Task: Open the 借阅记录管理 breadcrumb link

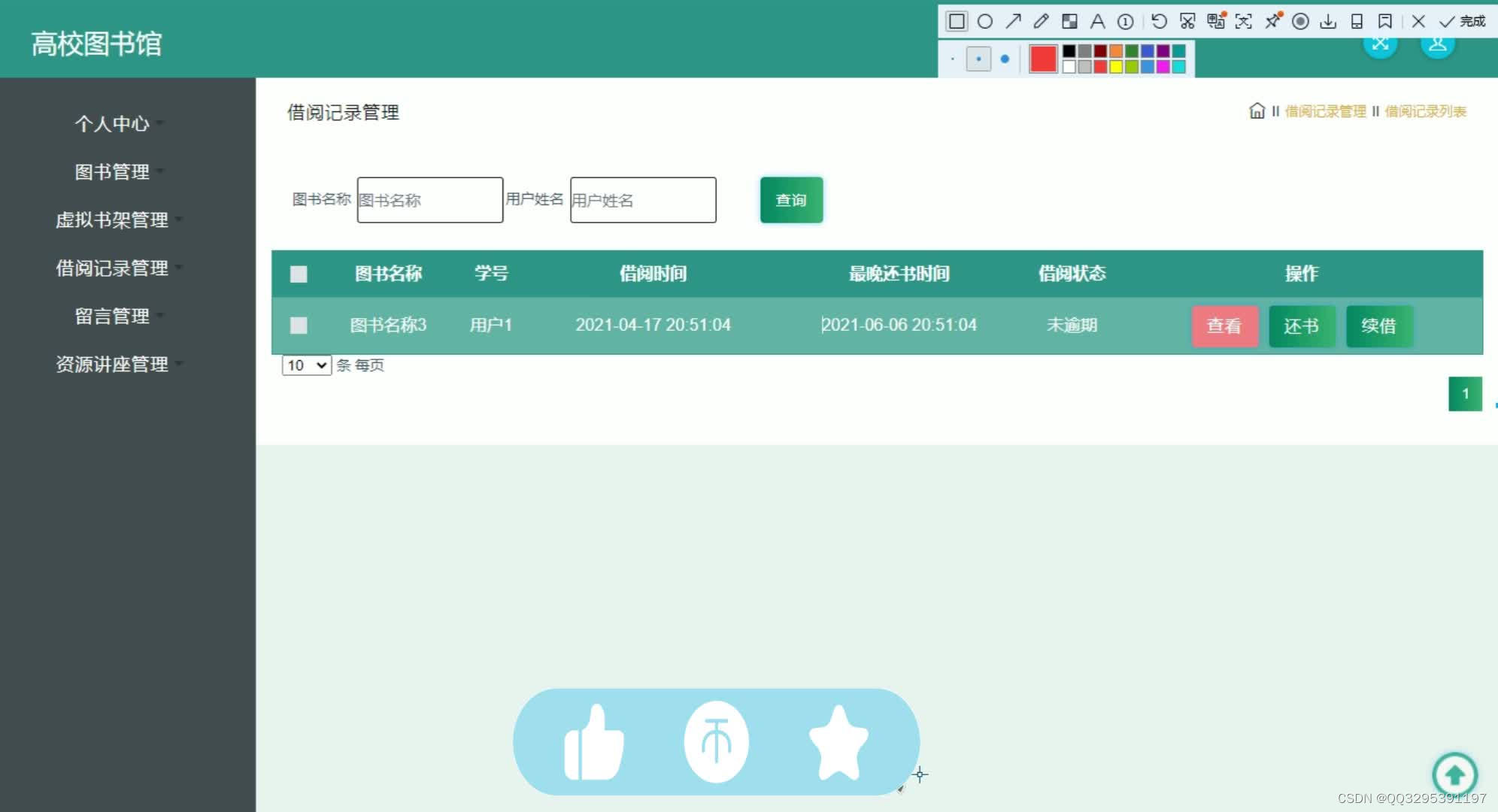Action: (x=1325, y=111)
